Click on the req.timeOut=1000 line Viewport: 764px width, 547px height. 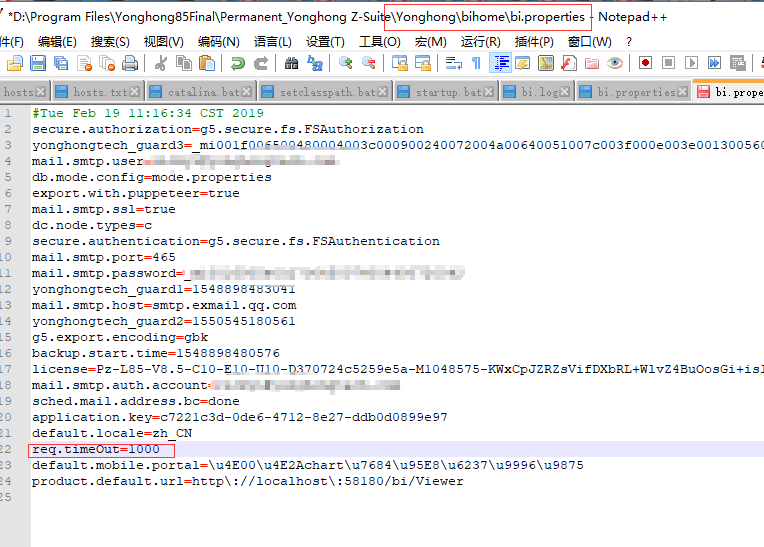tap(96, 449)
